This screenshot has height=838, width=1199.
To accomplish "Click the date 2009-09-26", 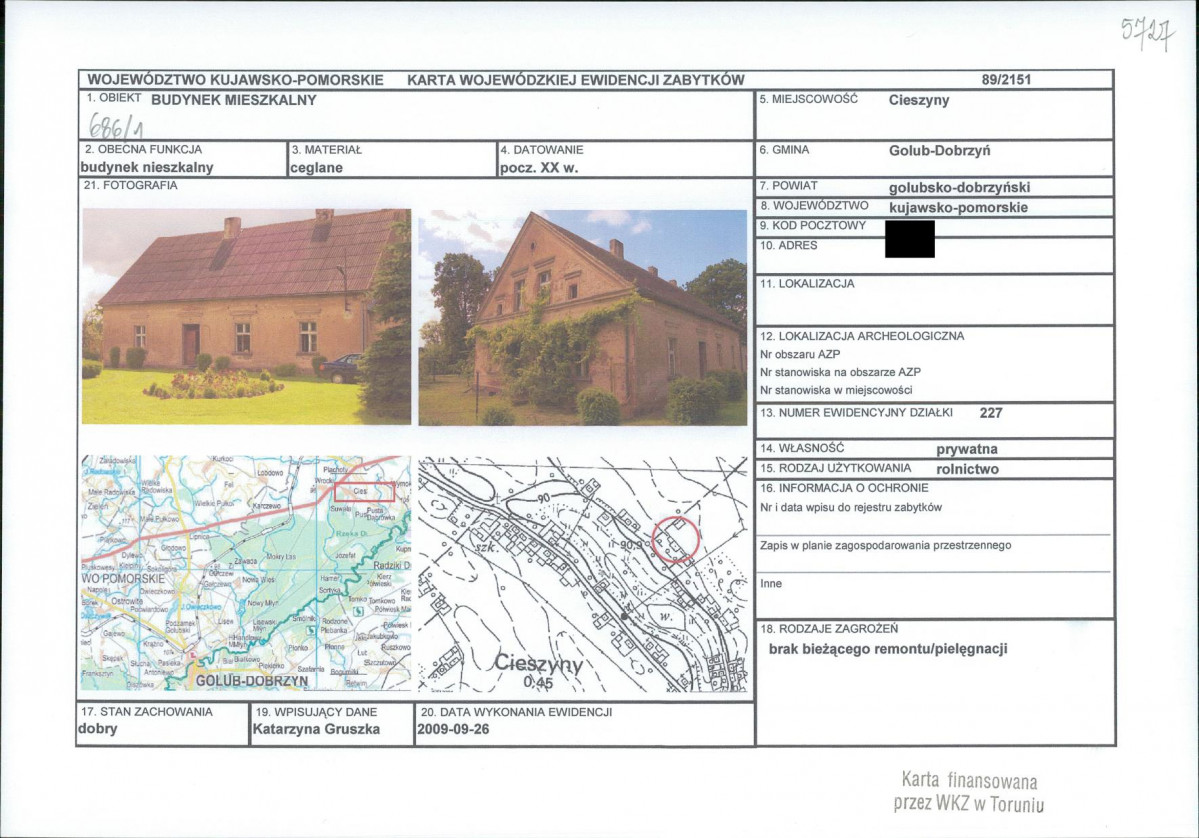I will (453, 729).
